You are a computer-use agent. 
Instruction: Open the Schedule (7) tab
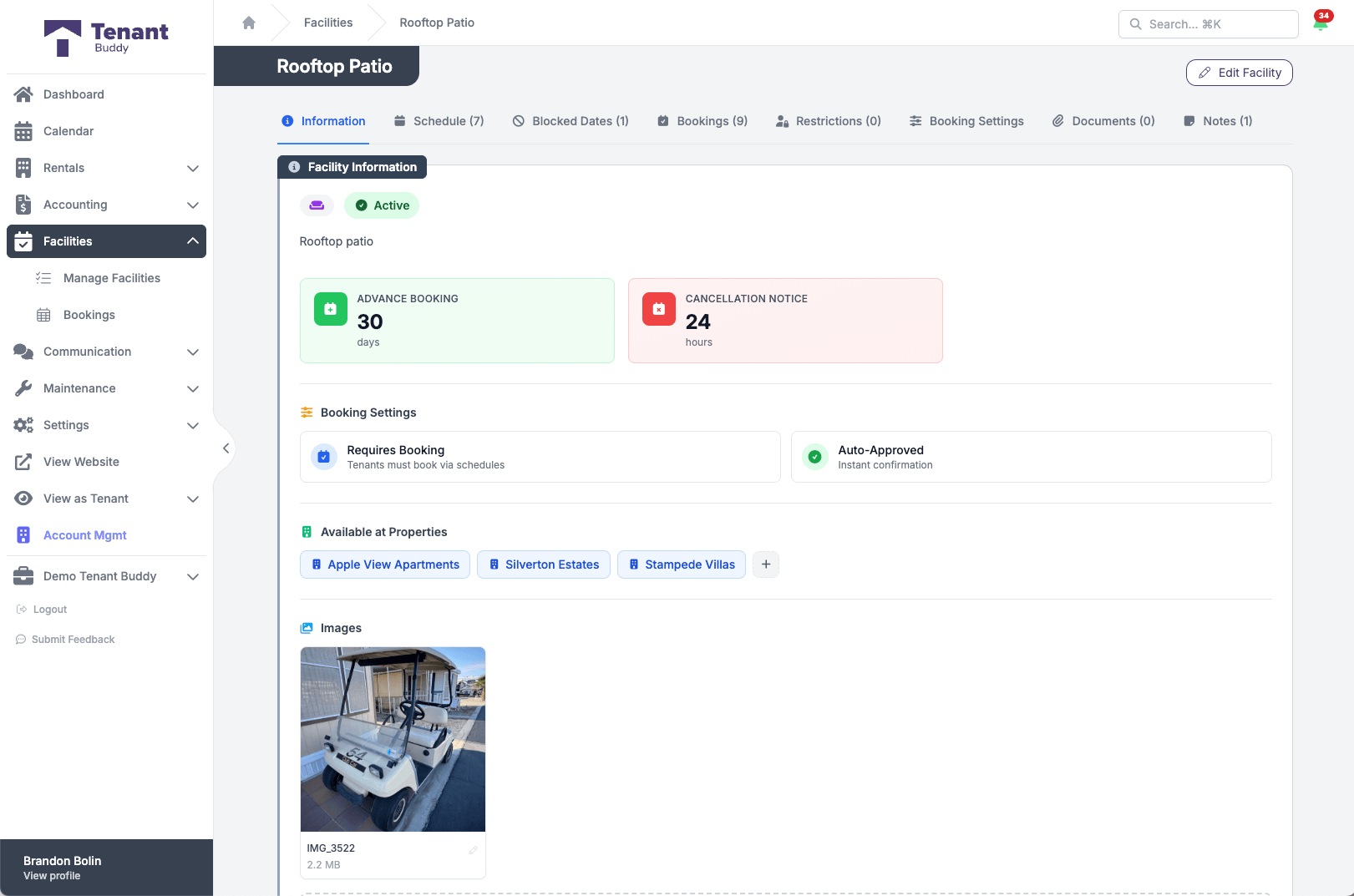[x=439, y=121]
